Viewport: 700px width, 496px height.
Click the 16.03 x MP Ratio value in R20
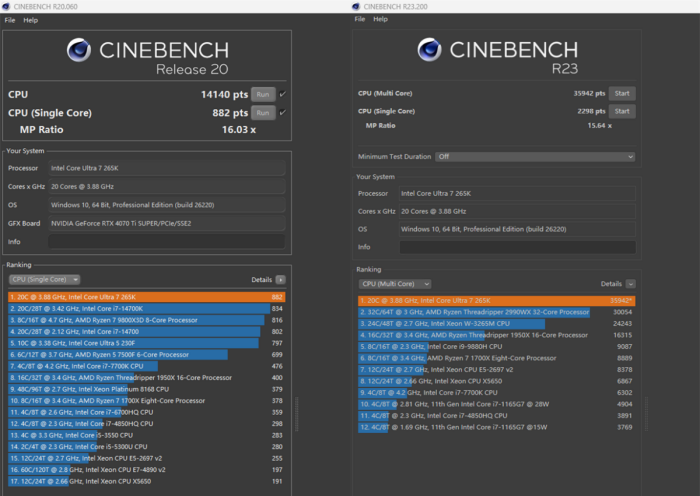pos(239,130)
